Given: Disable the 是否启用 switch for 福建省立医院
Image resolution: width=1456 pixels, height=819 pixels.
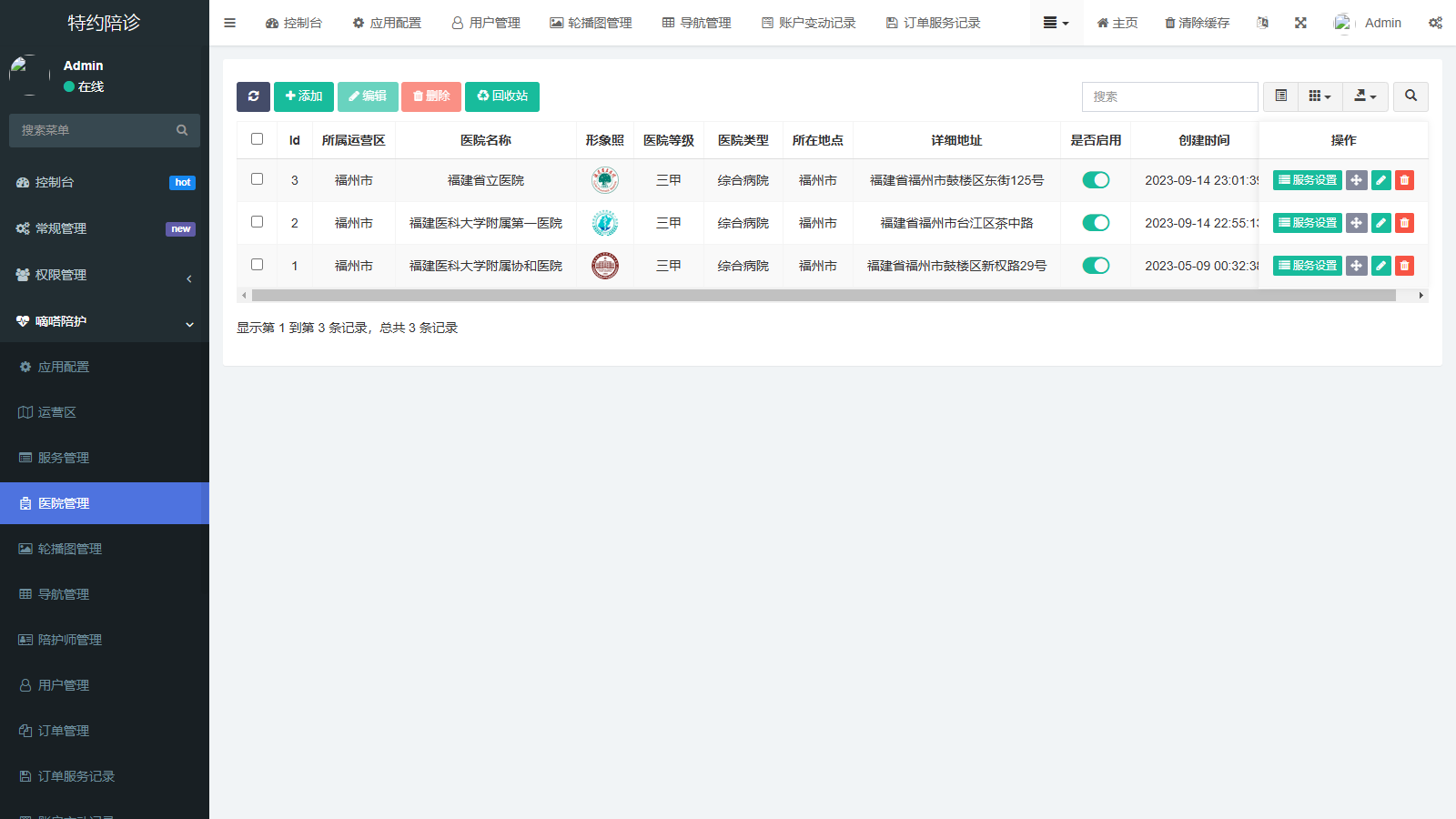Looking at the screenshot, I should click(x=1096, y=180).
